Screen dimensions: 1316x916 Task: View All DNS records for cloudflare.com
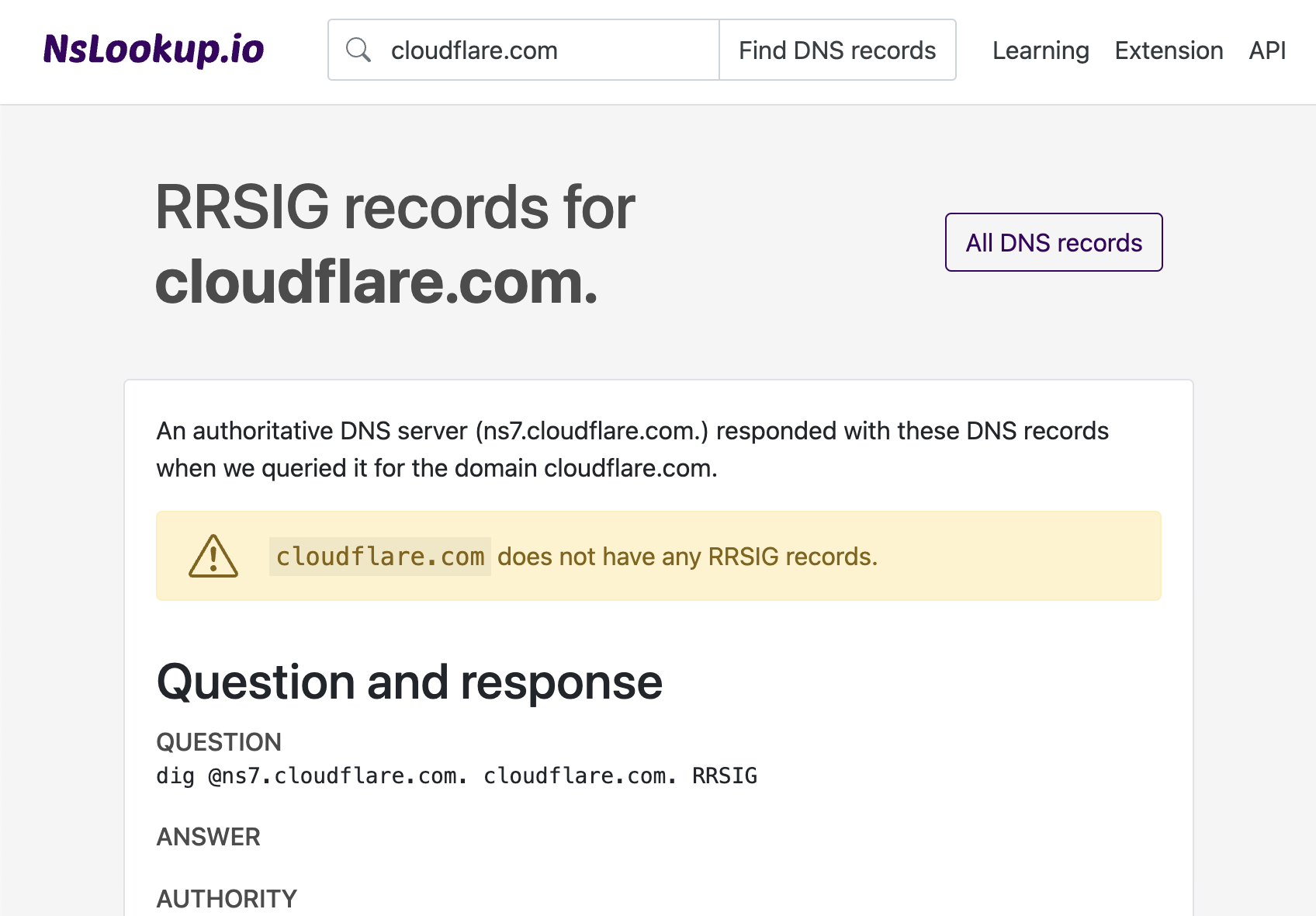coord(1053,242)
